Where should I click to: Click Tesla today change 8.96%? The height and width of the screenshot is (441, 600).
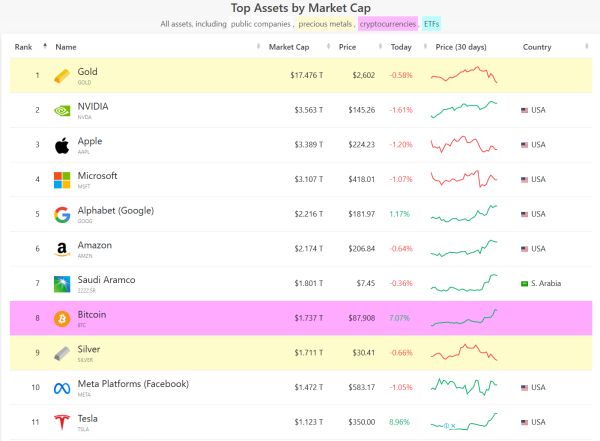[x=399, y=422]
